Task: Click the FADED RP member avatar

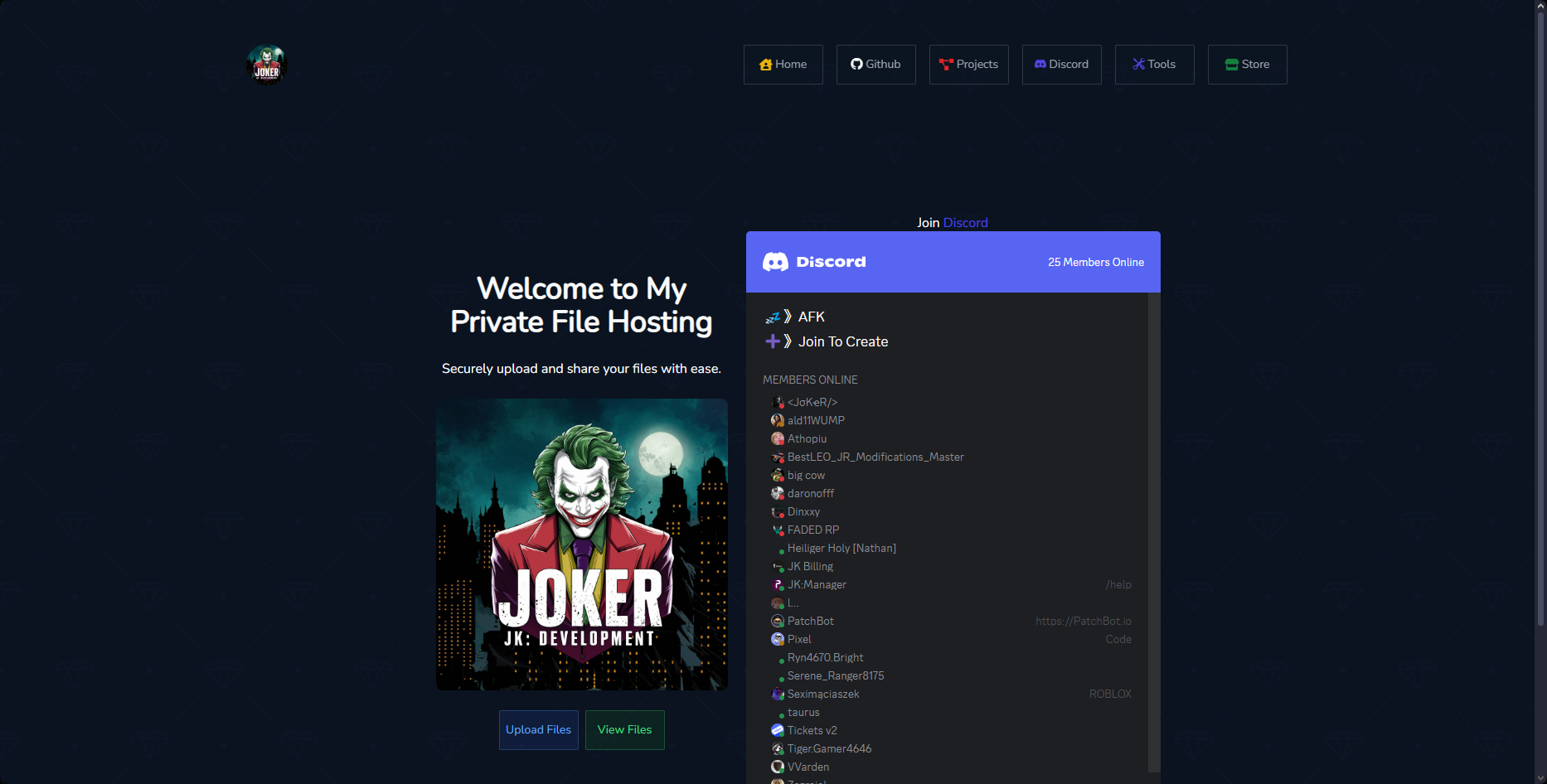Action: (x=778, y=530)
